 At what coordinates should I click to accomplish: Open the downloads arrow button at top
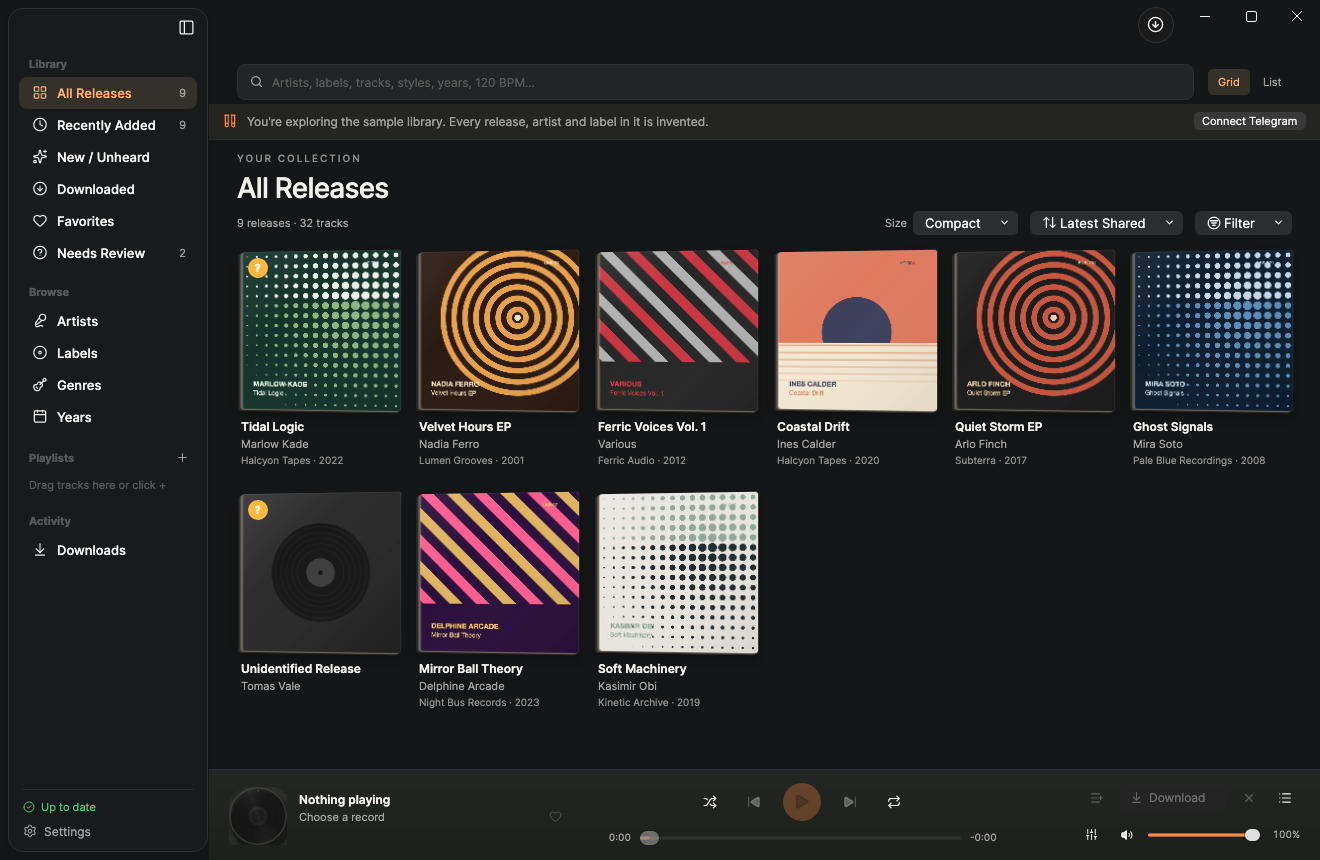[x=1156, y=25]
